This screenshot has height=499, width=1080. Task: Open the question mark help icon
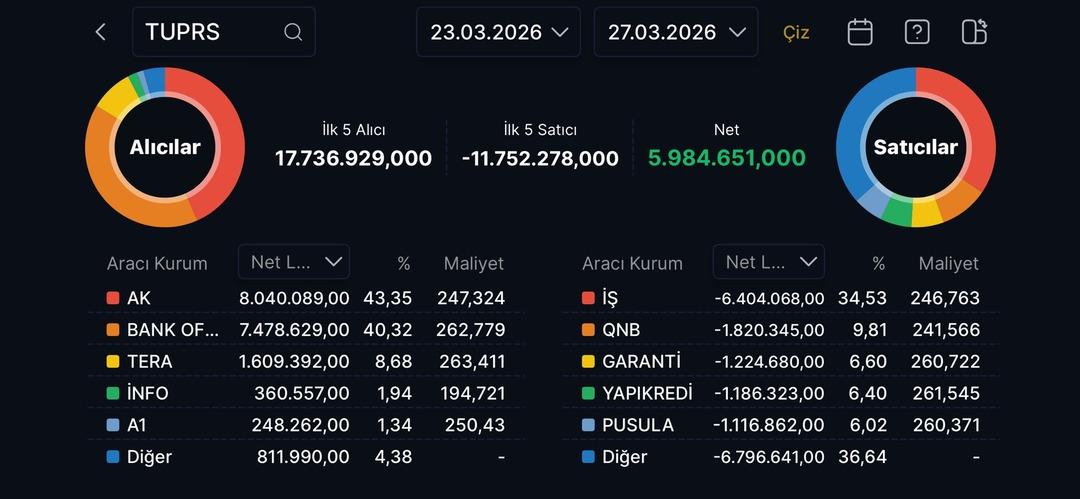click(x=917, y=32)
